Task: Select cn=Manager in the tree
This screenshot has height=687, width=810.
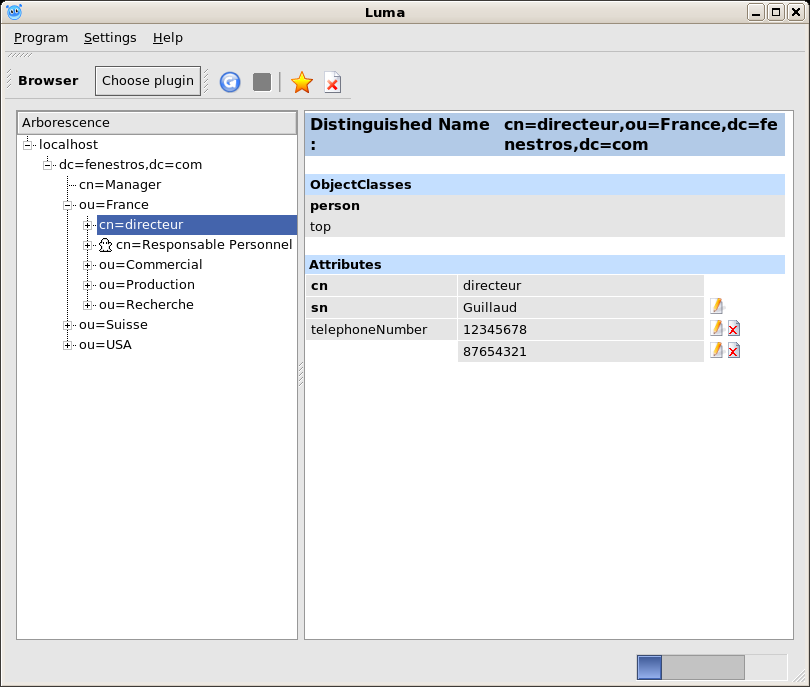Action: coord(120,185)
